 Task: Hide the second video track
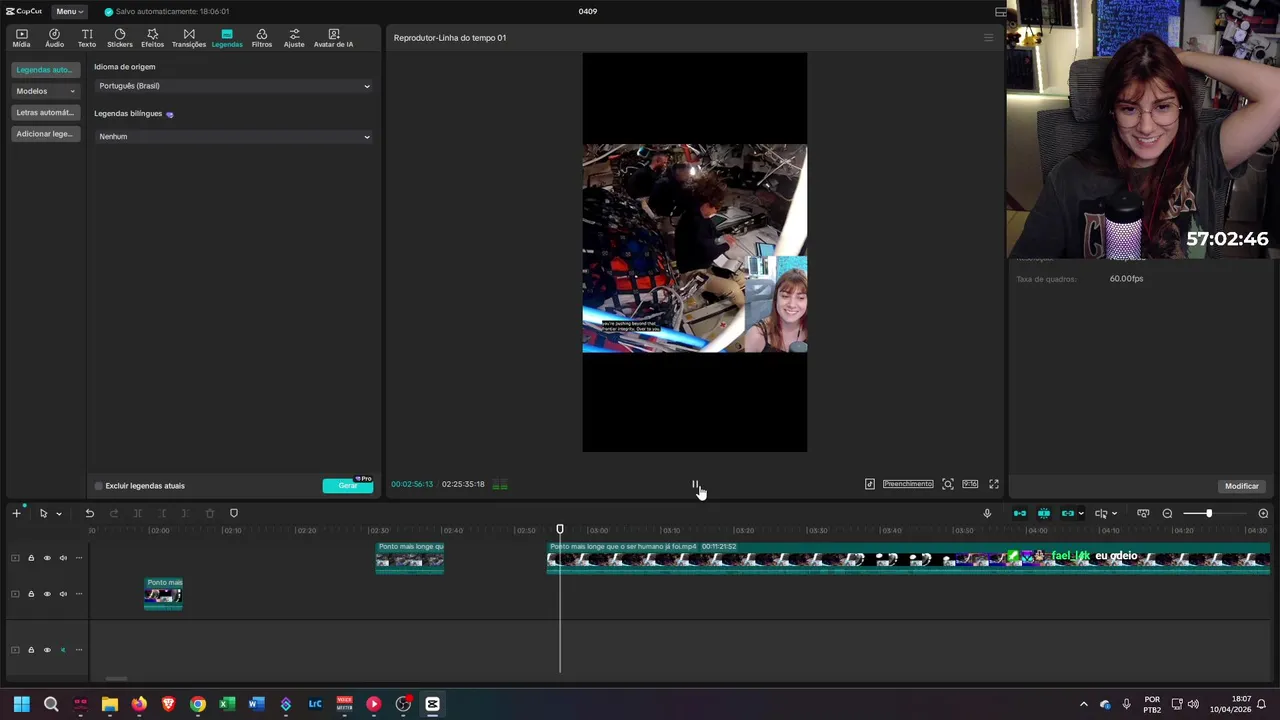pyautogui.click(x=47, y=594)
